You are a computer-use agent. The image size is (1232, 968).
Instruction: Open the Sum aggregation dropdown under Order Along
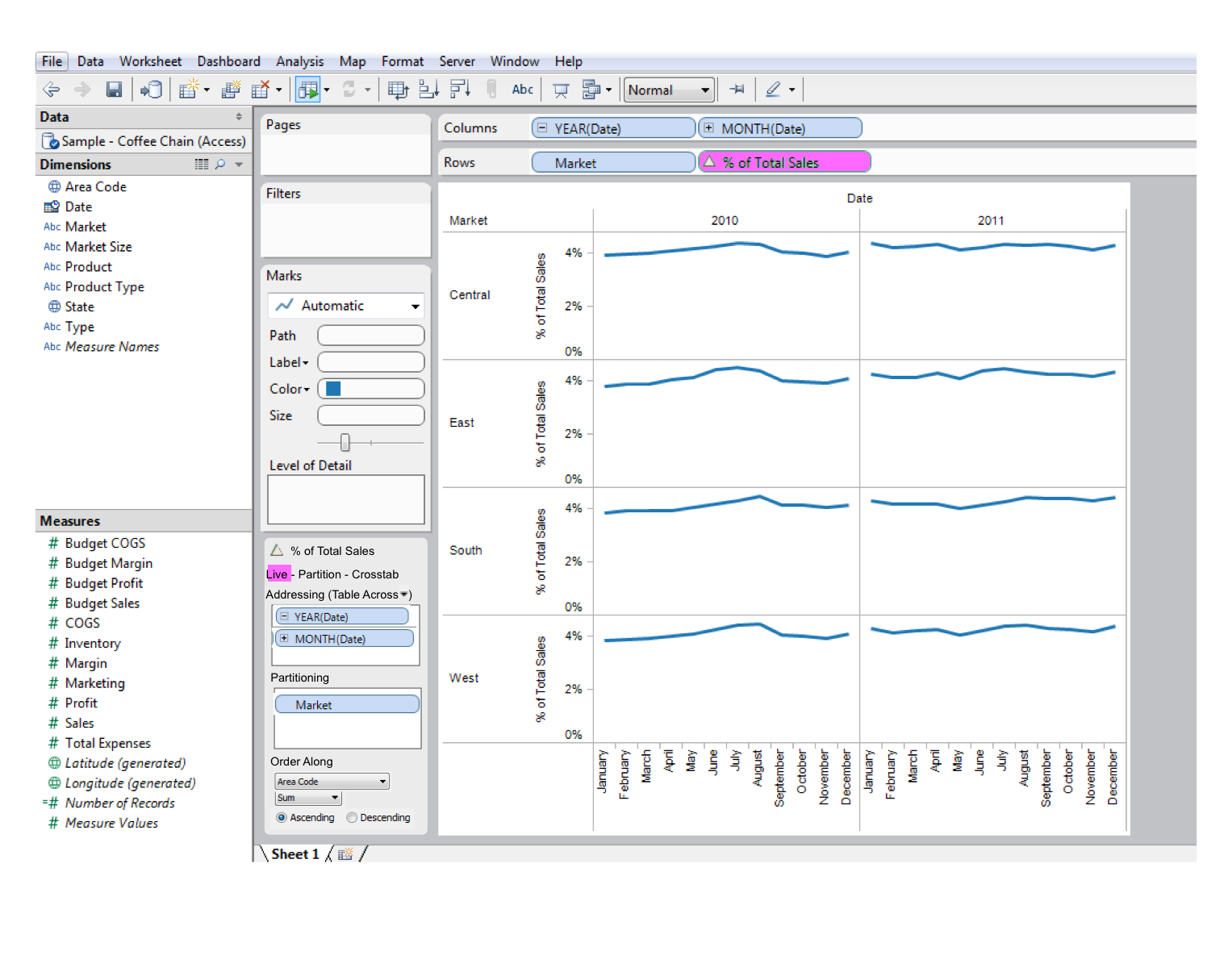(x=336, y=797)
